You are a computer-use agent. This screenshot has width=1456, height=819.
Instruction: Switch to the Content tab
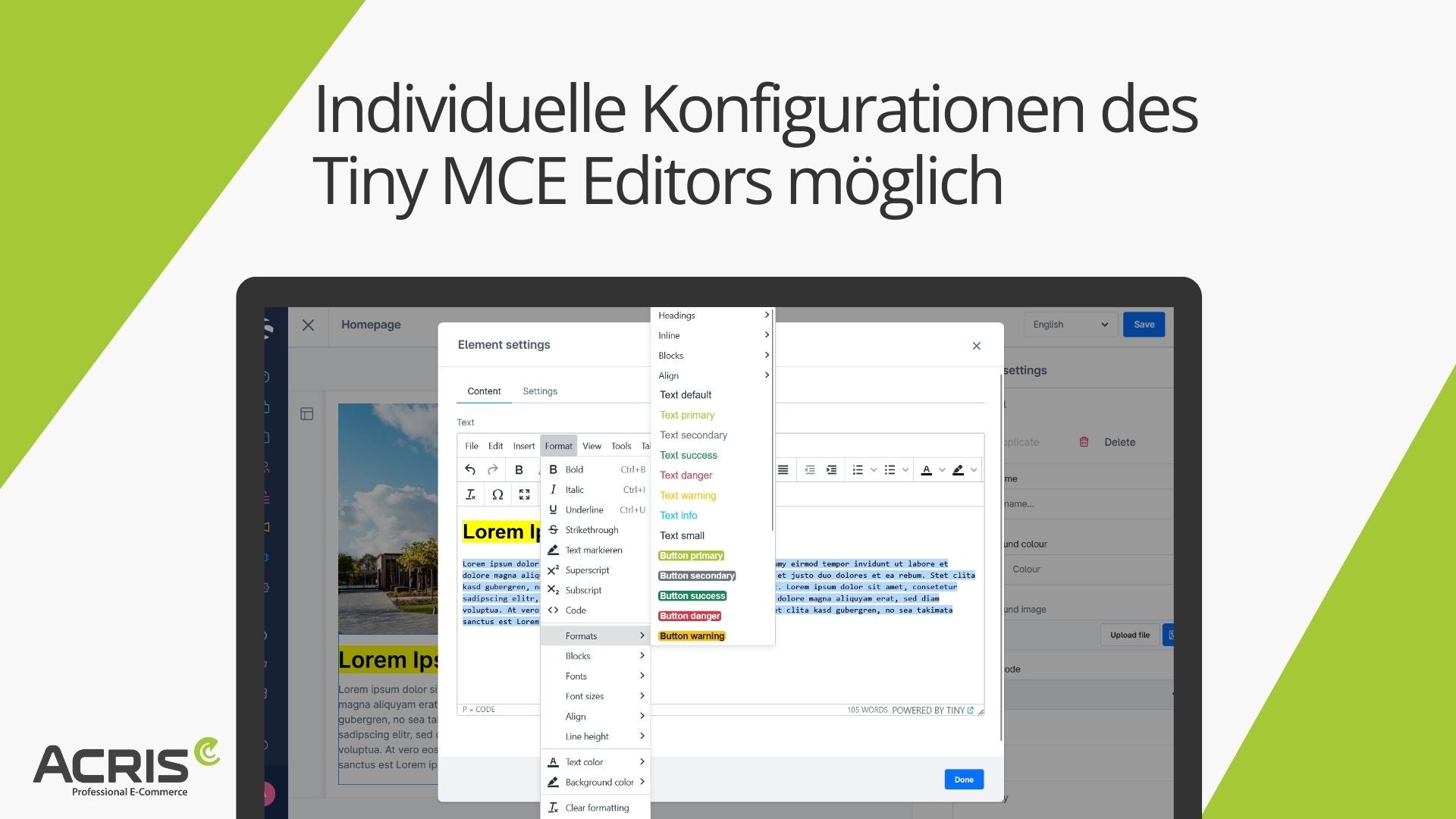point(484,391)
